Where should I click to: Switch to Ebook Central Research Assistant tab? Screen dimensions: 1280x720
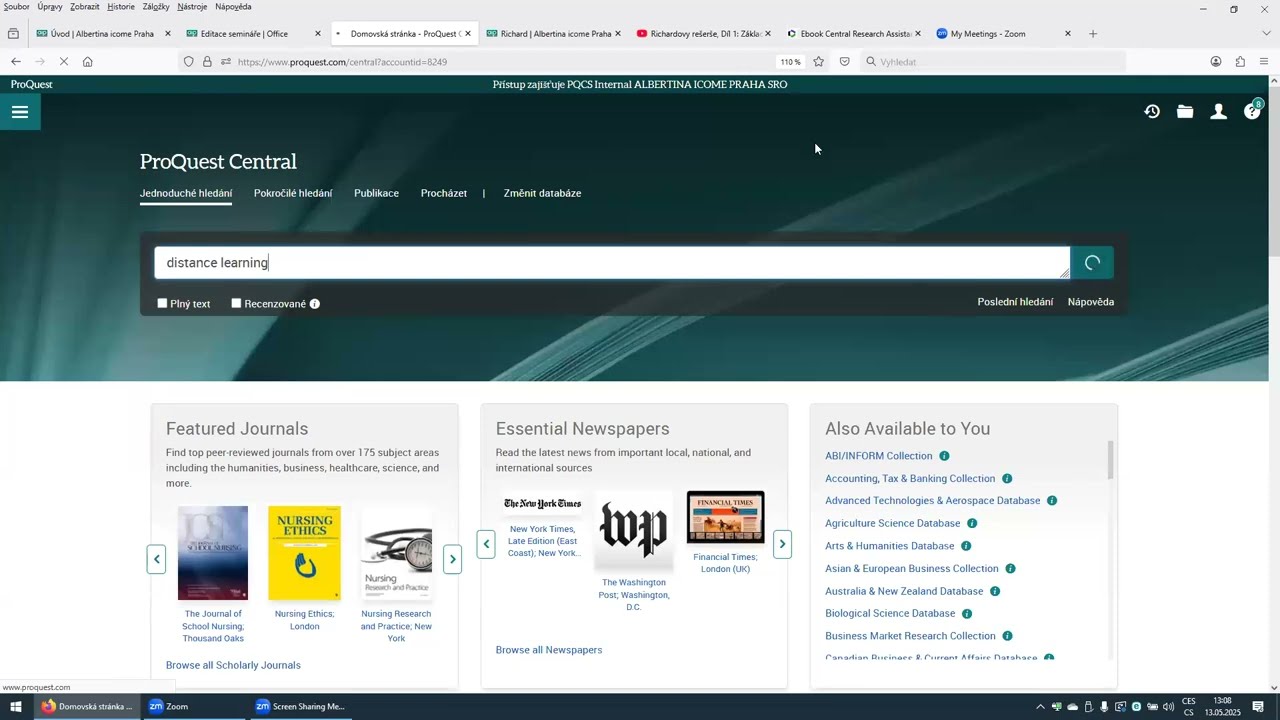[x=852, y=34]
